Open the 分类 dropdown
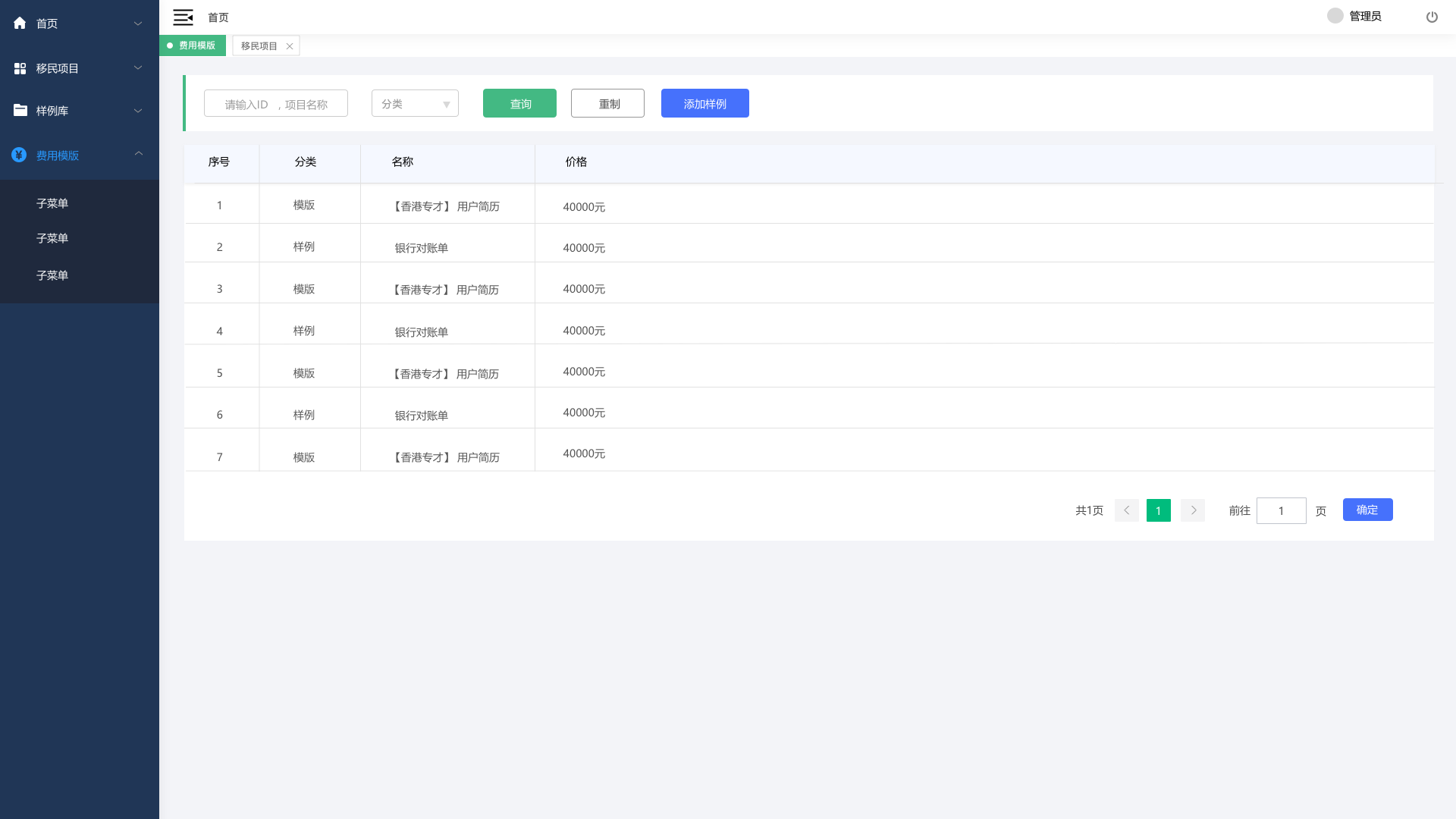 click(x=415, y=104)
